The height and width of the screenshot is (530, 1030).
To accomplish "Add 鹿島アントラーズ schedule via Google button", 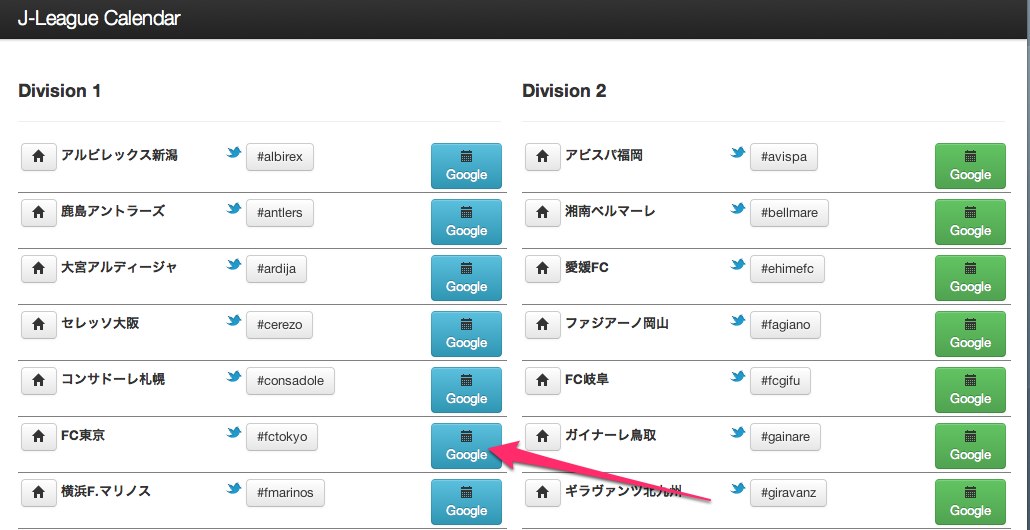I will 466,222.
